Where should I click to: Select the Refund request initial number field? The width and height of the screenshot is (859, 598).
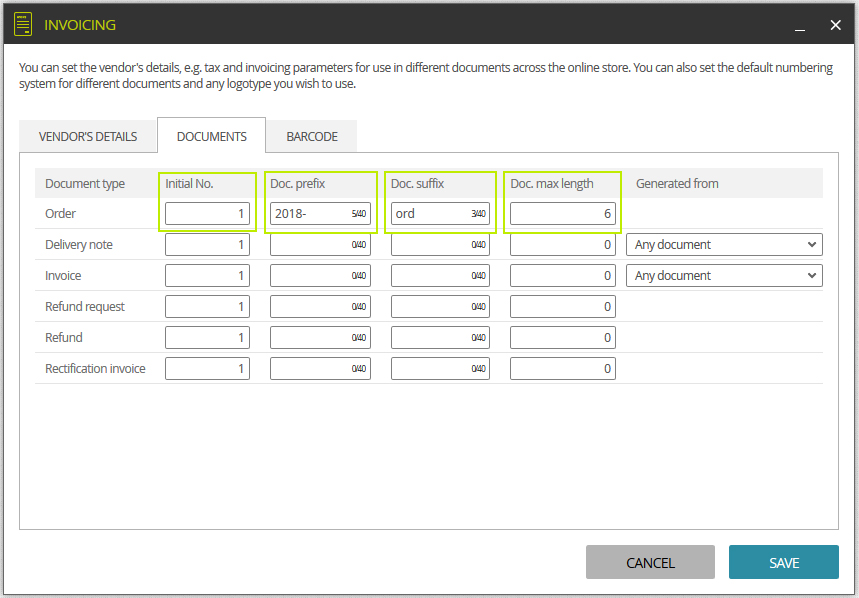[x=207, y=306]
